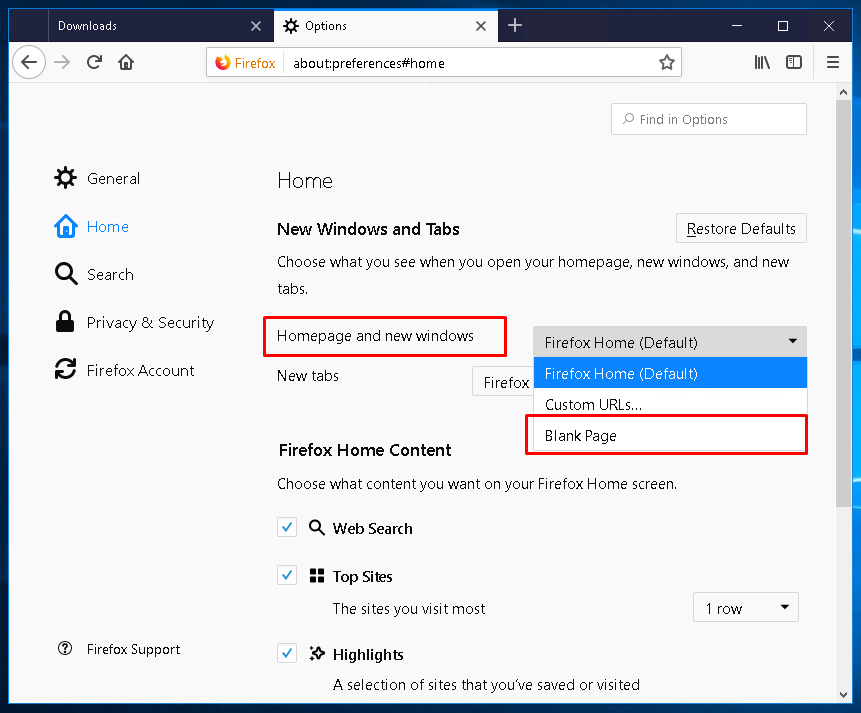
Task: Open the Top Sites 1 row dropdown
Action: click(745, 608)
